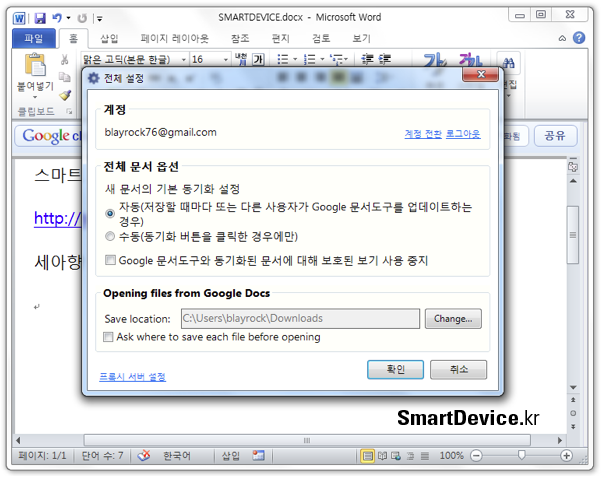The image size is (601, 478).
Task: Click the 계정 전환 switch account link
Action: point(423,134)
